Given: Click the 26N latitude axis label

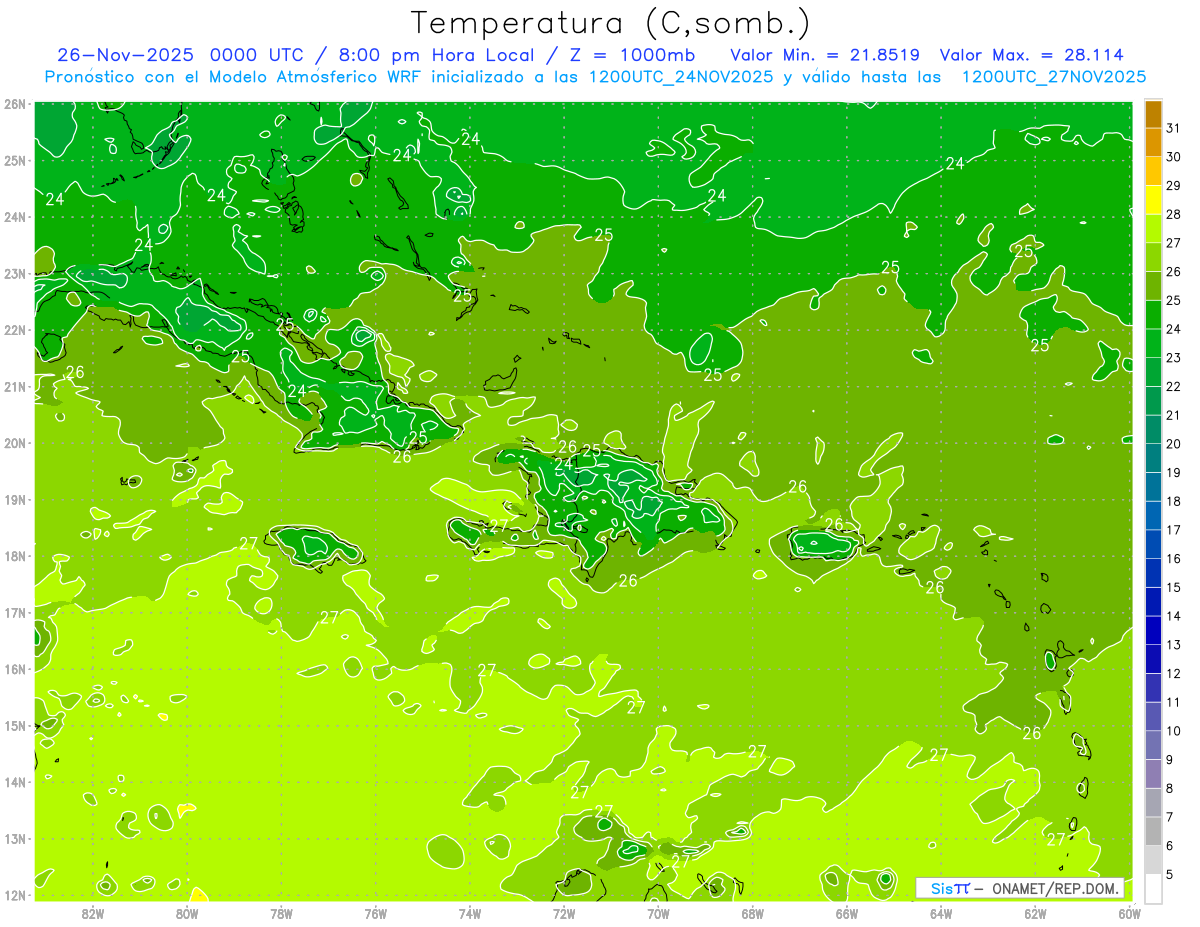Looking at the screenshot, I should pyautogui.click(x=15, y=104).
